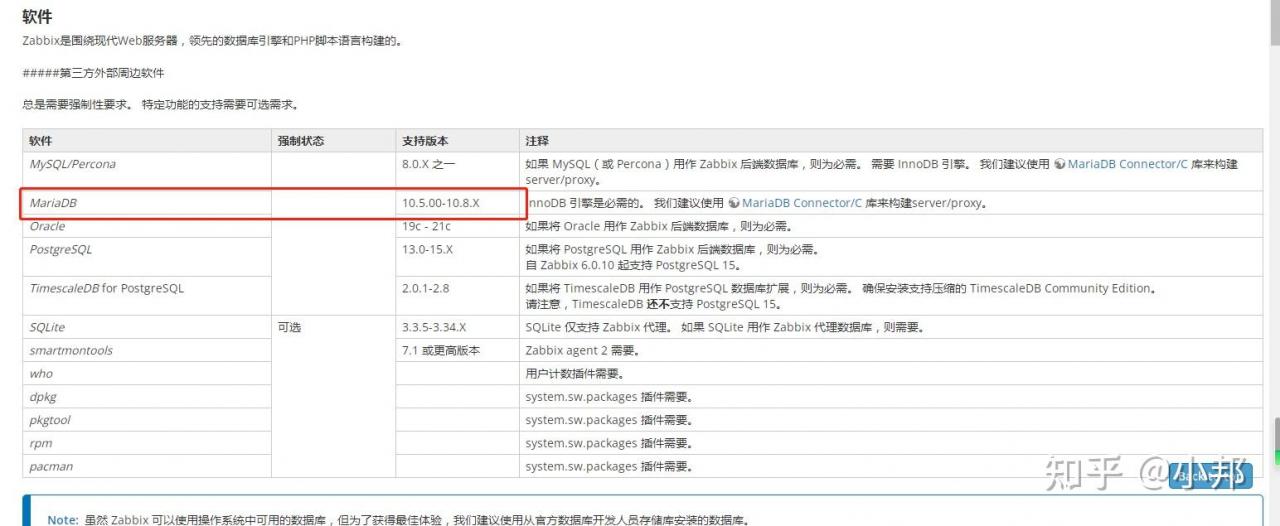Click the 8.0.X 之一 version cell
The width and height of the screenshot is (1280, 526).
(x=457, y=172)
